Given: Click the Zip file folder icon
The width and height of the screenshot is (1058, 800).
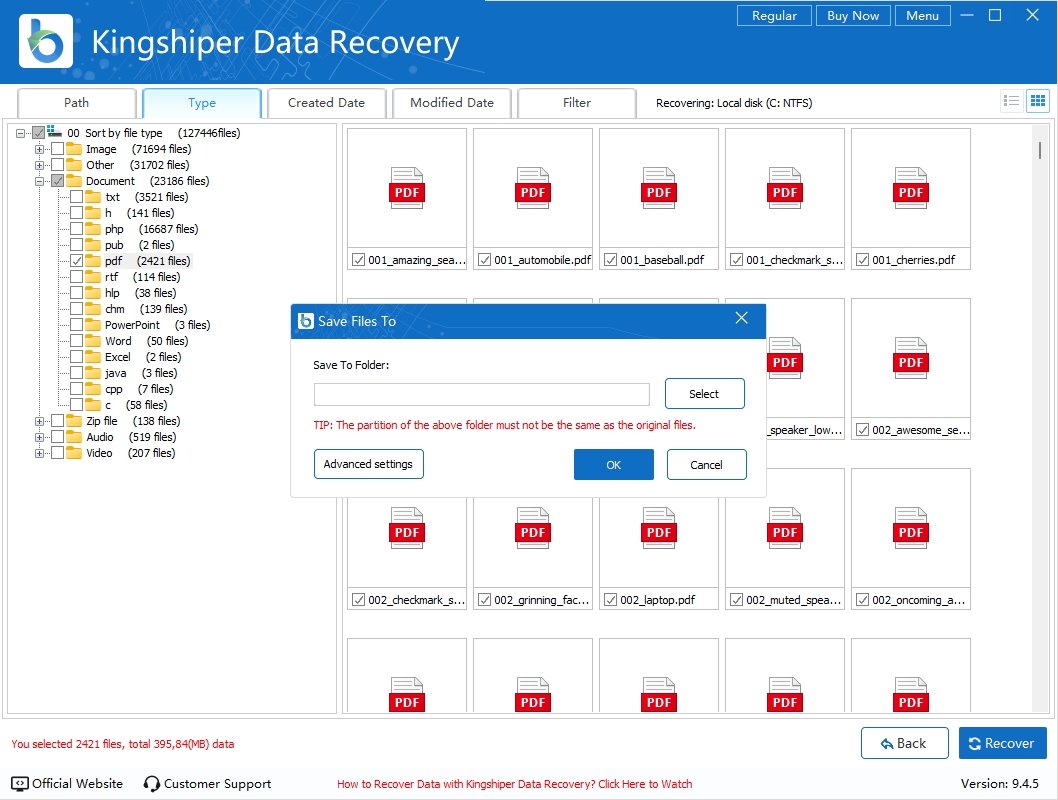Looking at the screenshot, I should point(74,421).
